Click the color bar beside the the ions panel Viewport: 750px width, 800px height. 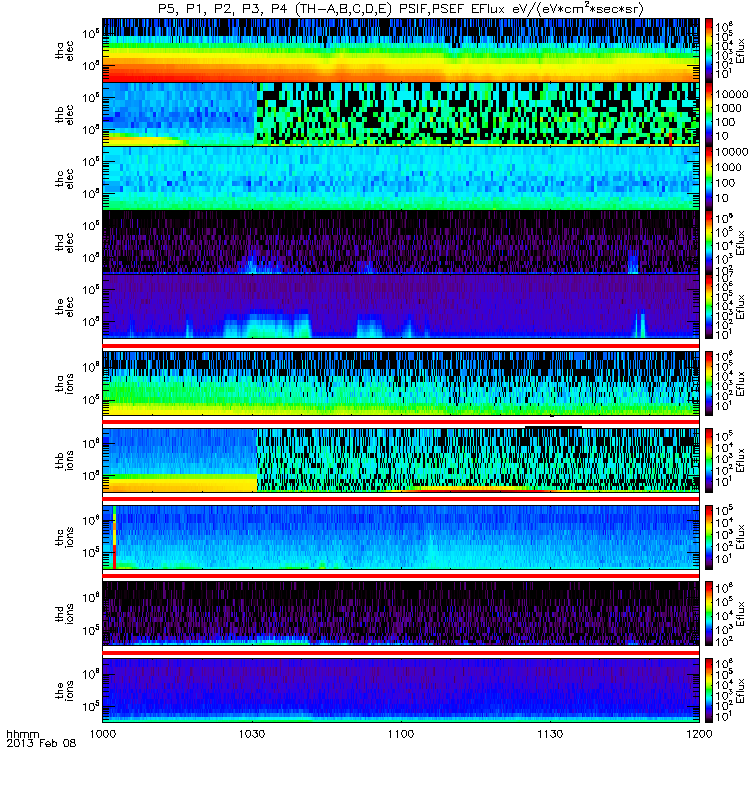(709, 690)
